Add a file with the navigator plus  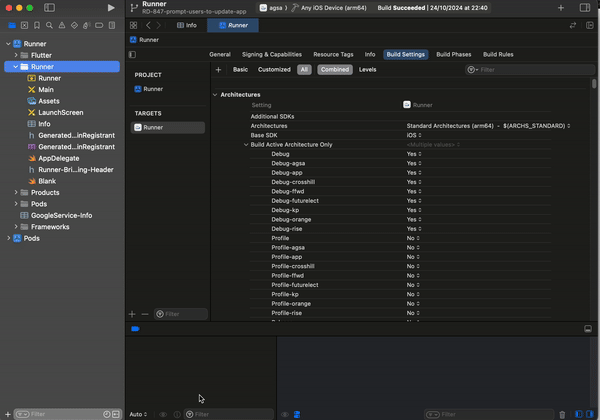tap(8, 414)
